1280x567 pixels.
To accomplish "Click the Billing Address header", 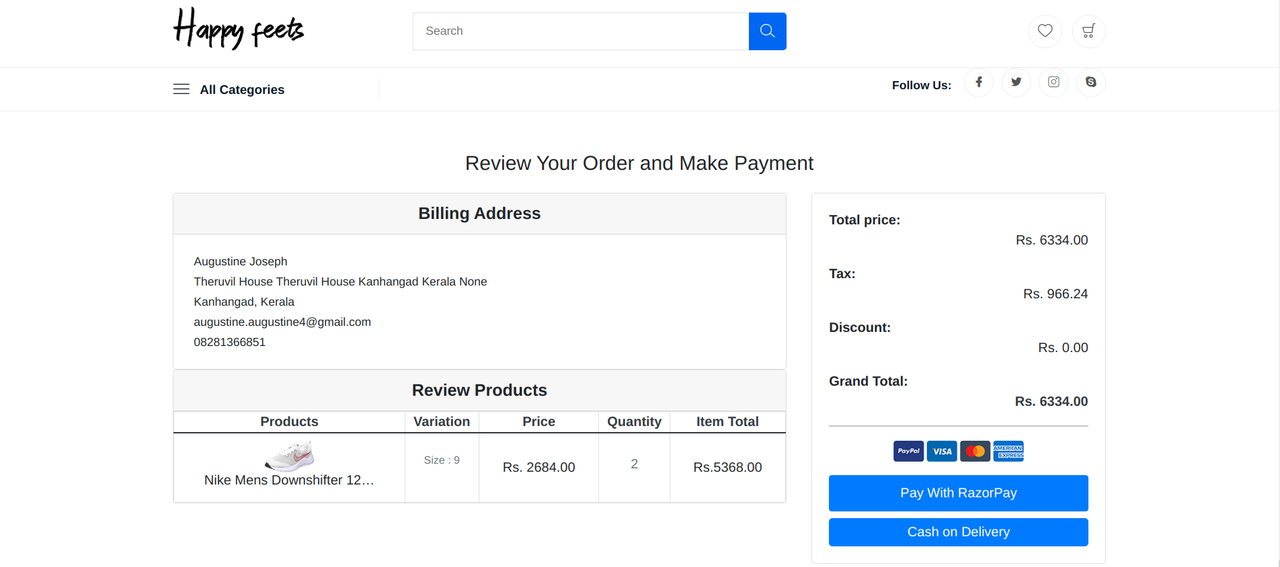I will [x=479, y=214].
